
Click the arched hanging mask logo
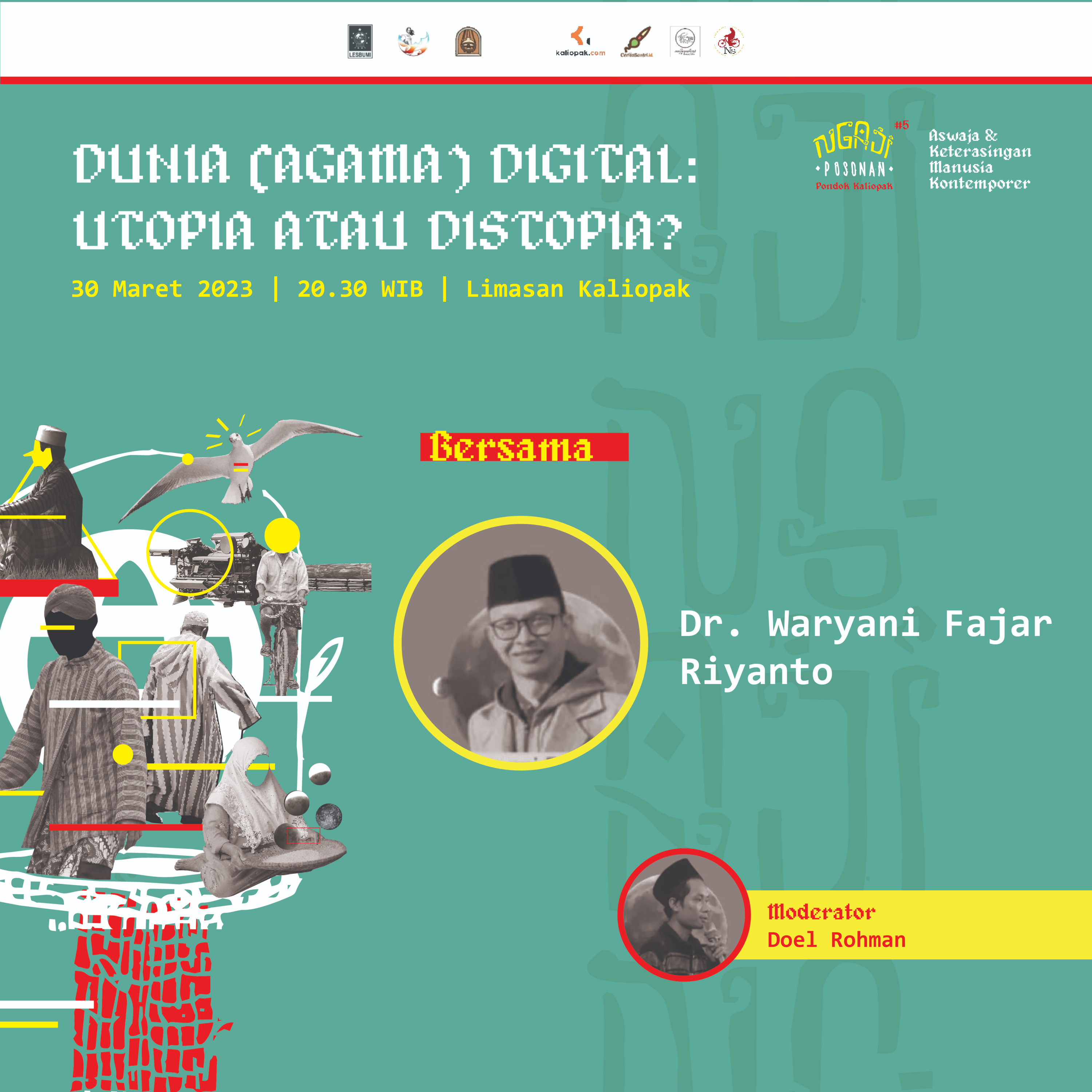[x=468, y=42]
